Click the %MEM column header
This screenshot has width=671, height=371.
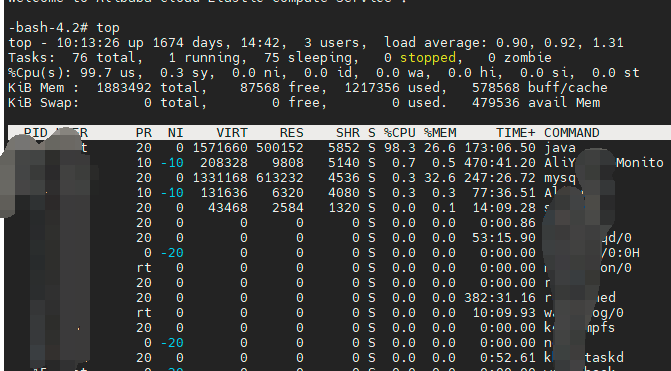point(439,133)
